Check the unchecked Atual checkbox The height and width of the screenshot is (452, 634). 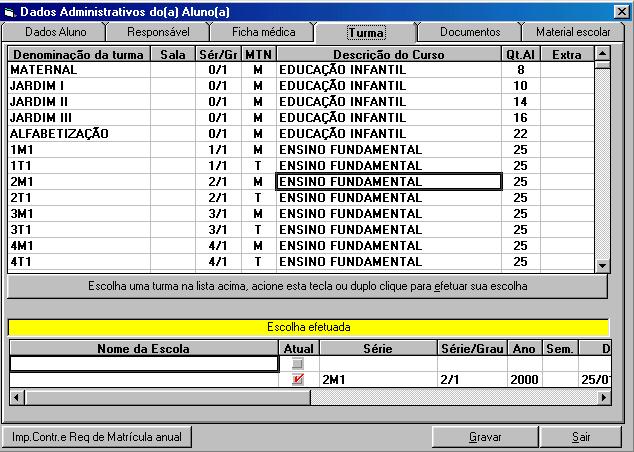click(x=297, y=364)
